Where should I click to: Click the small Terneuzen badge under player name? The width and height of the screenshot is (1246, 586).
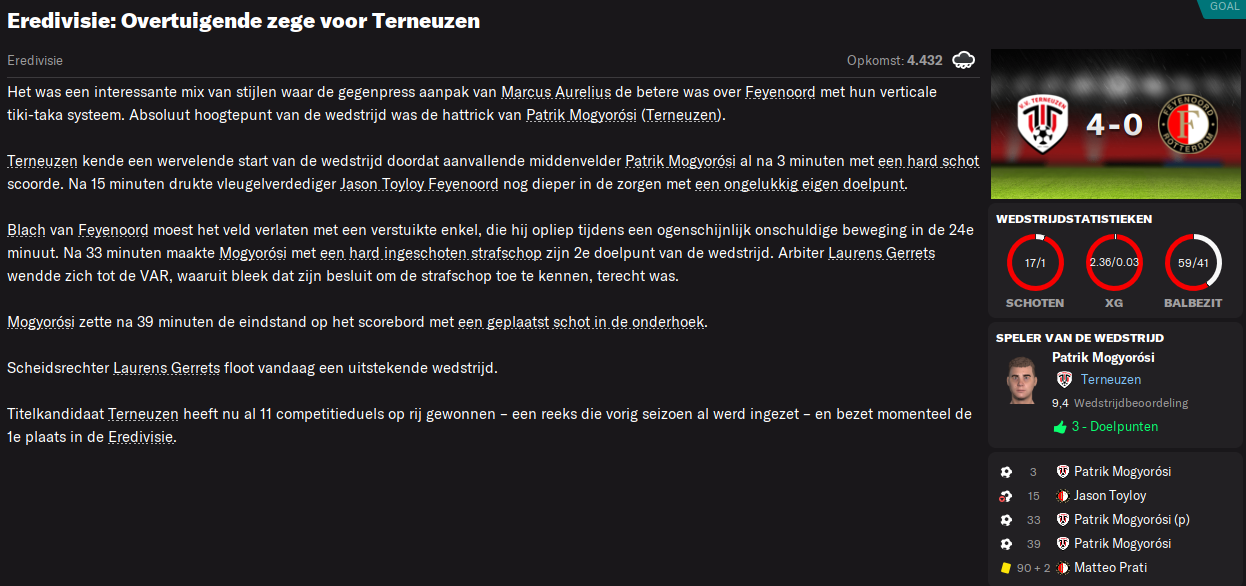[1064, 380]
